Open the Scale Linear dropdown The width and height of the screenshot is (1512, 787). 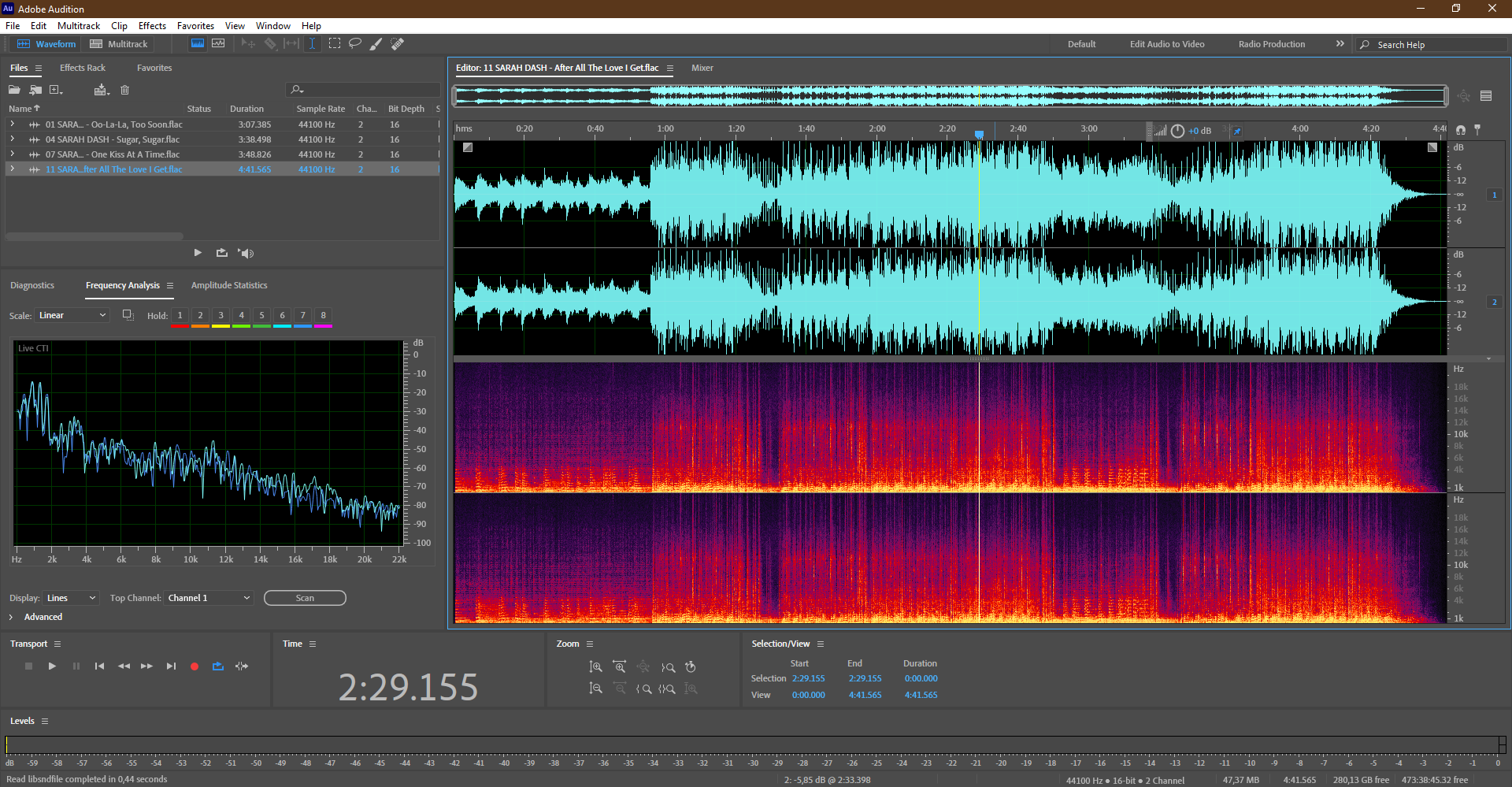click(x=72, y=315)
